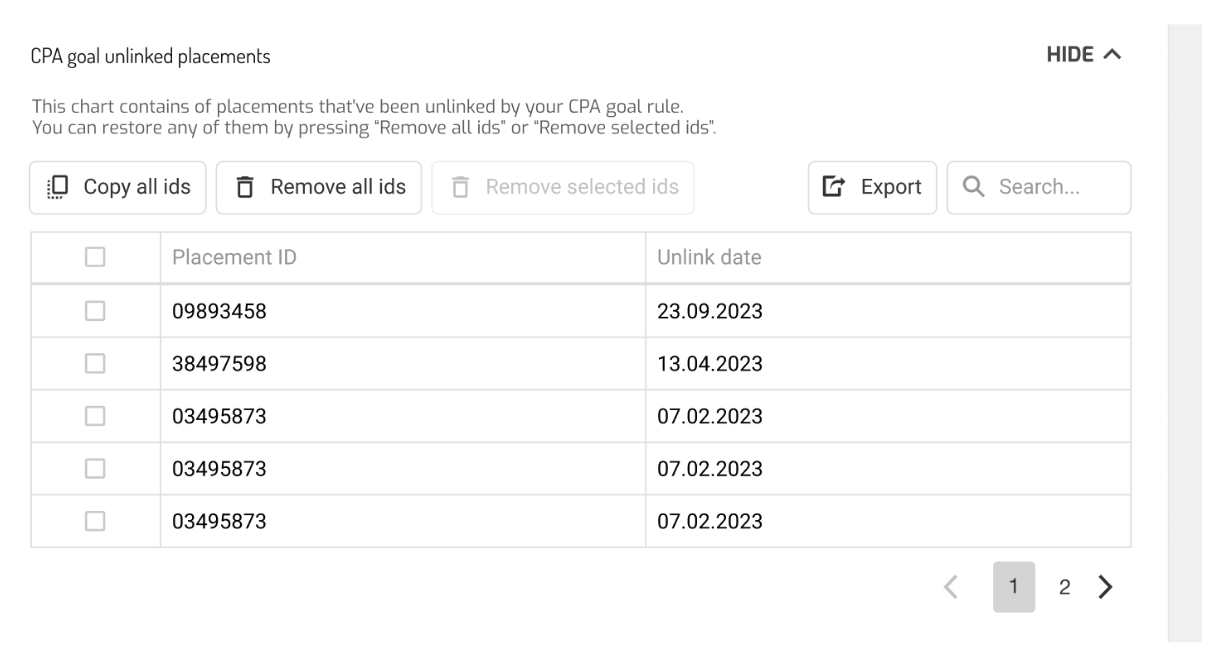Select page 1 in pagination
Image resolution: width=1220 pixels, height=662 pixels.
click(x=1014, y=588)
